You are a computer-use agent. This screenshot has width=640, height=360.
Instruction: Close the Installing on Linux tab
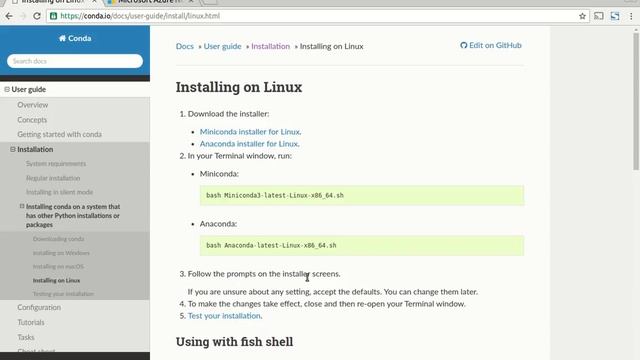[94, 2]
